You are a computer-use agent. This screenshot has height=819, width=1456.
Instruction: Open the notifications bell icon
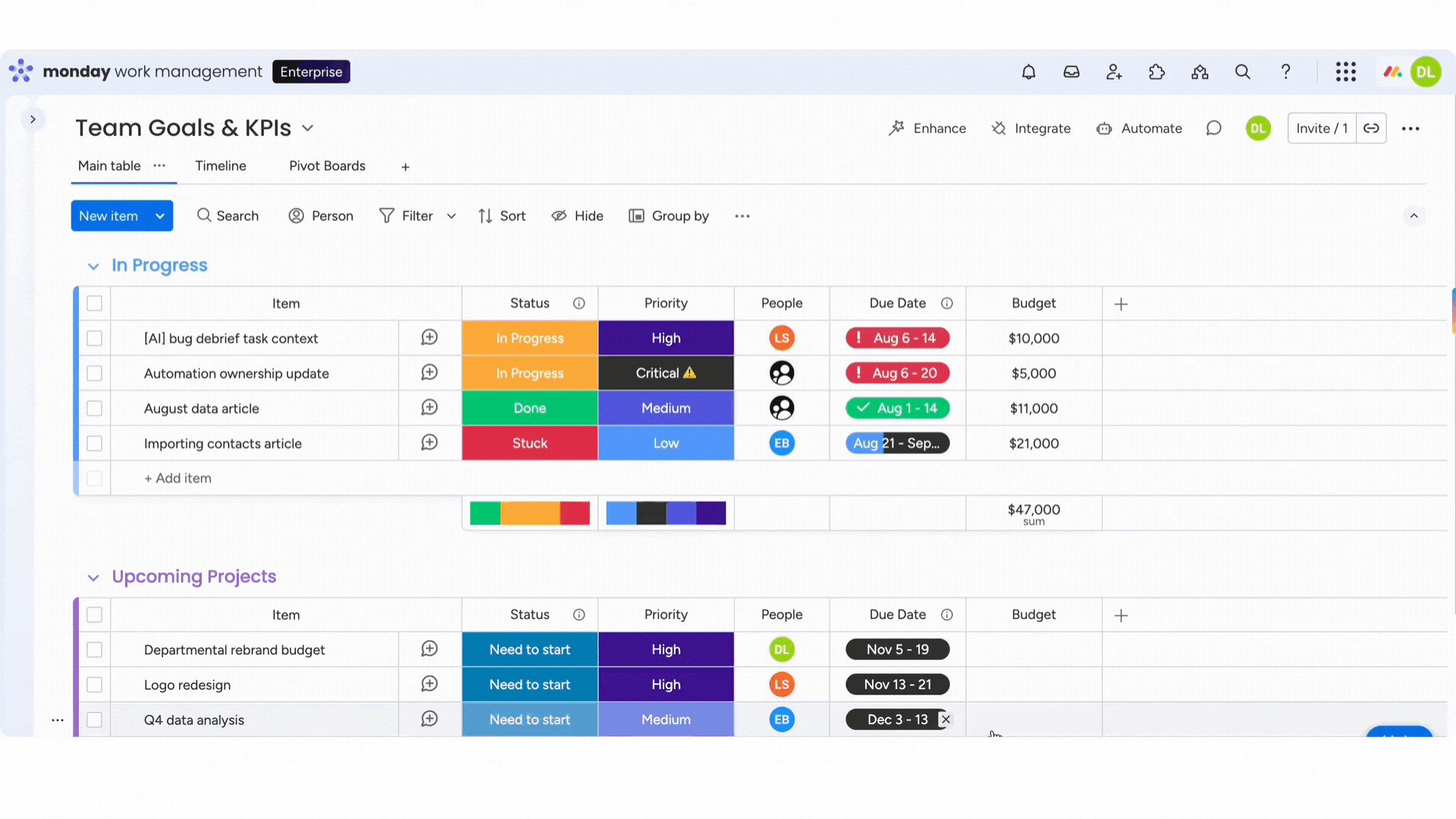1028,71
